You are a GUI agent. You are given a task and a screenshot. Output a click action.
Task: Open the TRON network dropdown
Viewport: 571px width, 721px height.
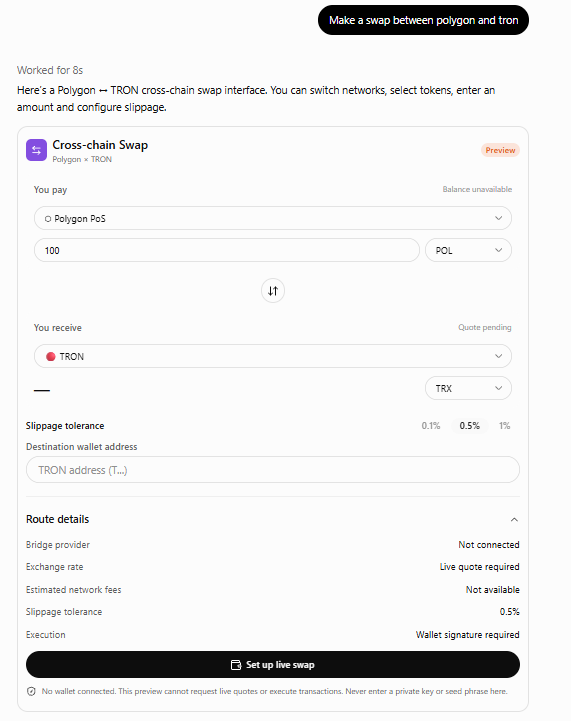click(273, 356)
